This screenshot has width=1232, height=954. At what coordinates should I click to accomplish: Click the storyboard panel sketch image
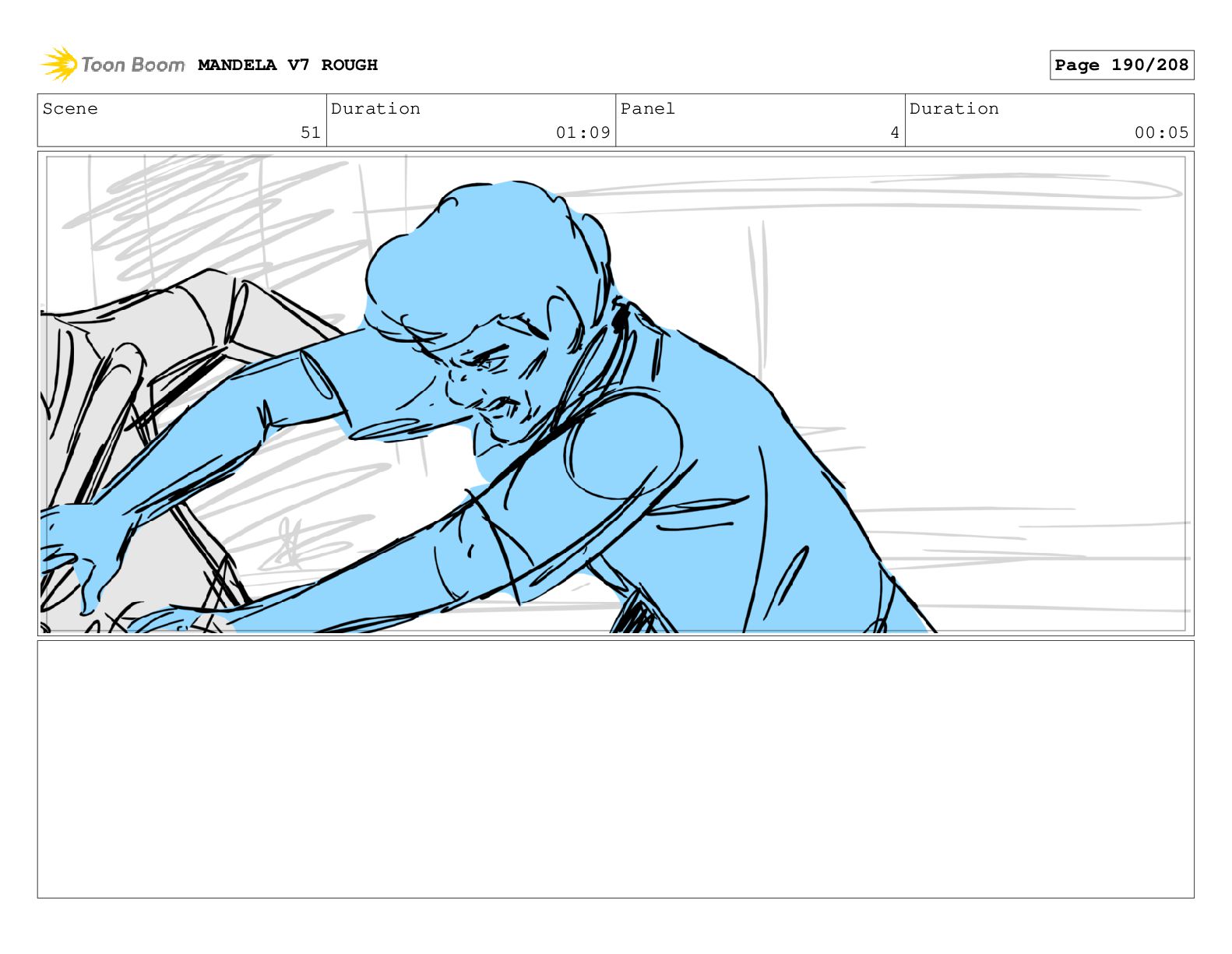pos(615,393)
